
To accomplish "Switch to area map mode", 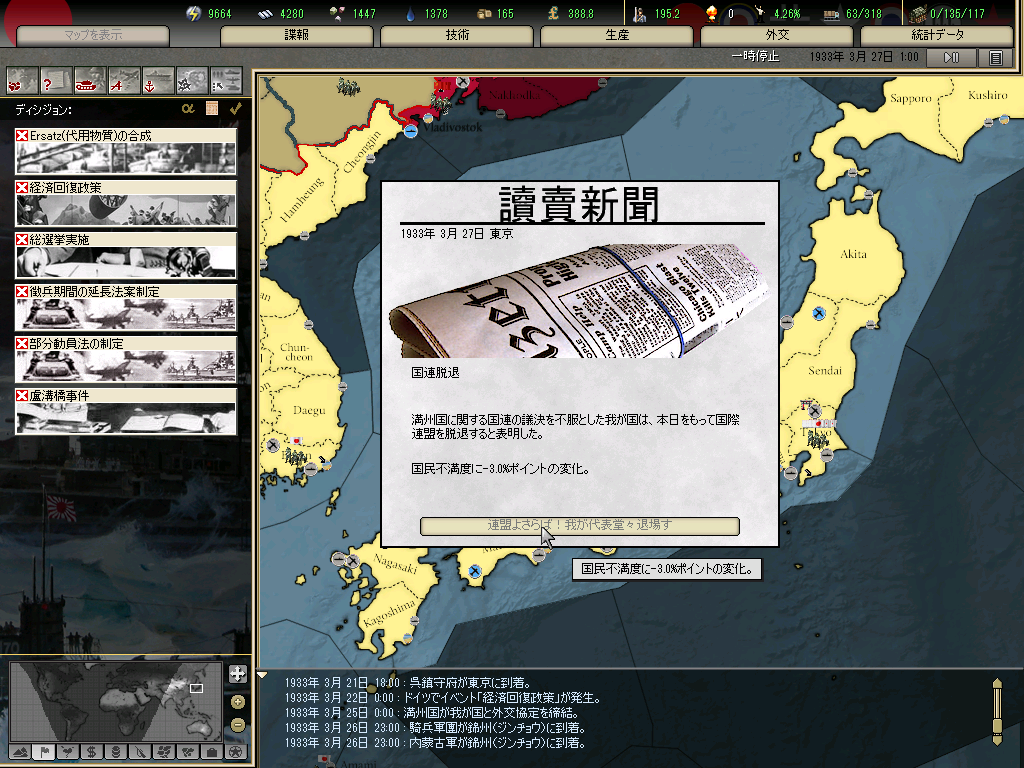I will pyautogui.click(x=188, y=752).
